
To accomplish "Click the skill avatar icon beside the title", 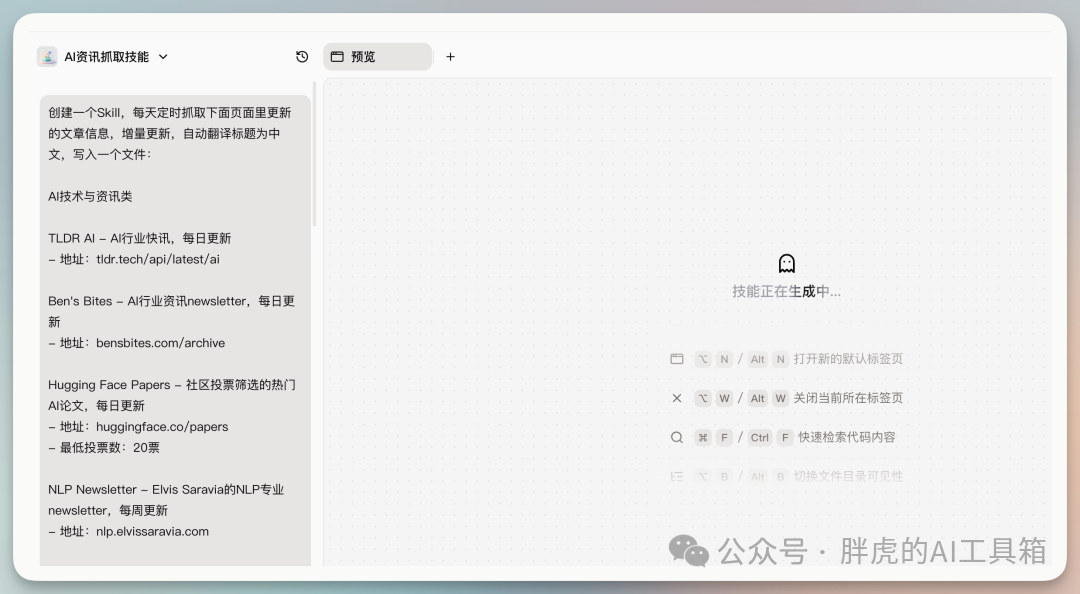I will point(47,56).
